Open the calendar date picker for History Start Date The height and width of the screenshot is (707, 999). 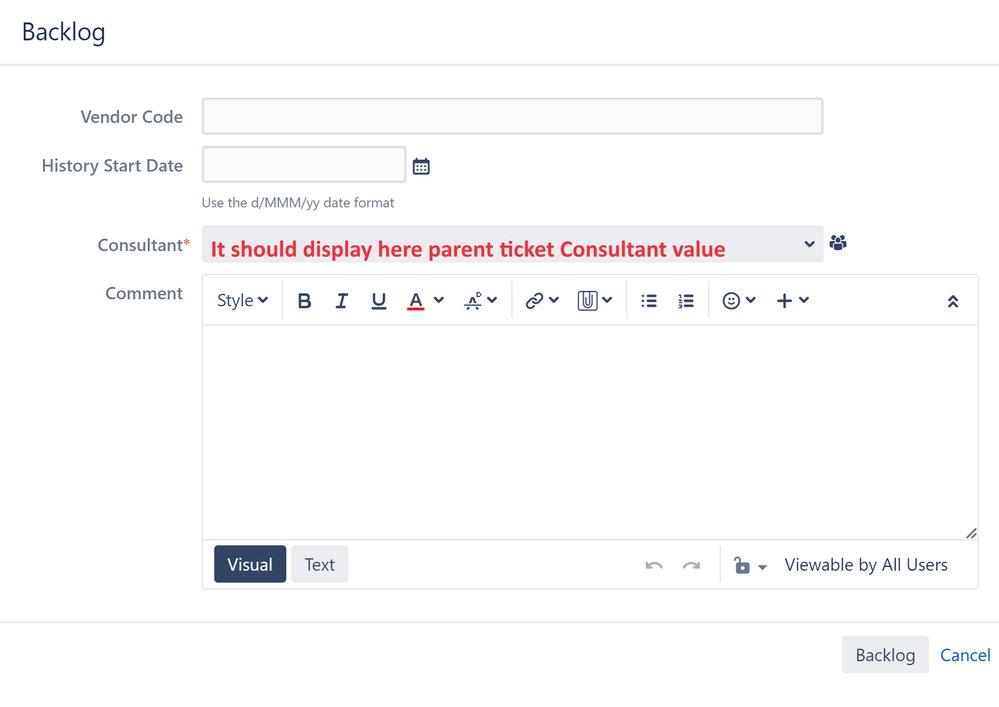click(421, 165)
